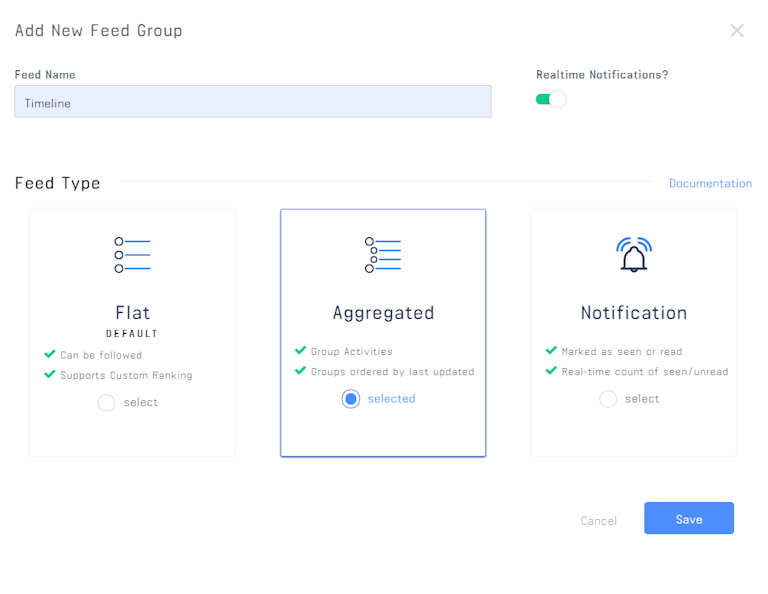768x594 pixels.
Task: Cancel adding the feed group
Action: 599,521
